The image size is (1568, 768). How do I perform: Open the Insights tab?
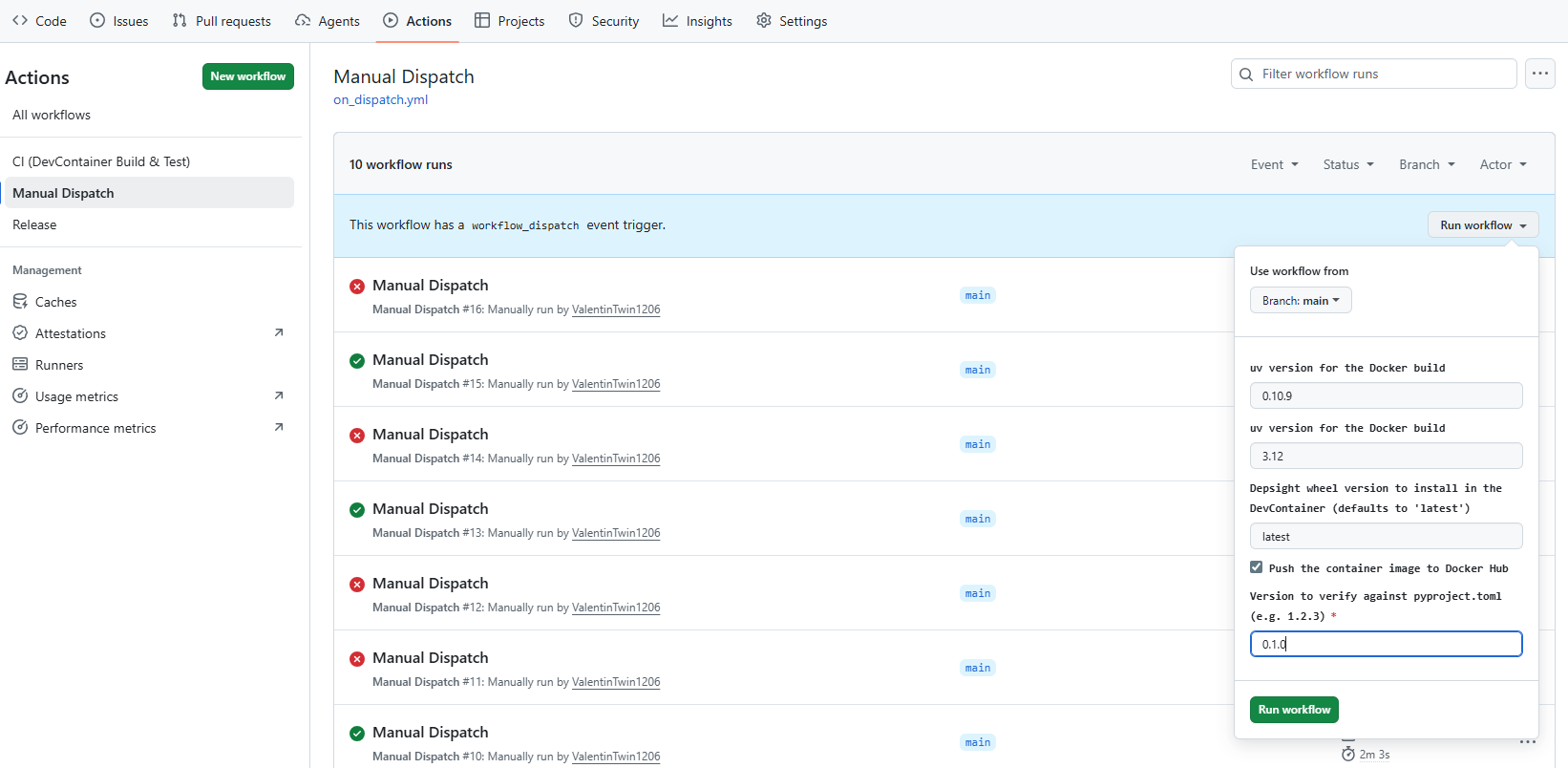[697, 21]
